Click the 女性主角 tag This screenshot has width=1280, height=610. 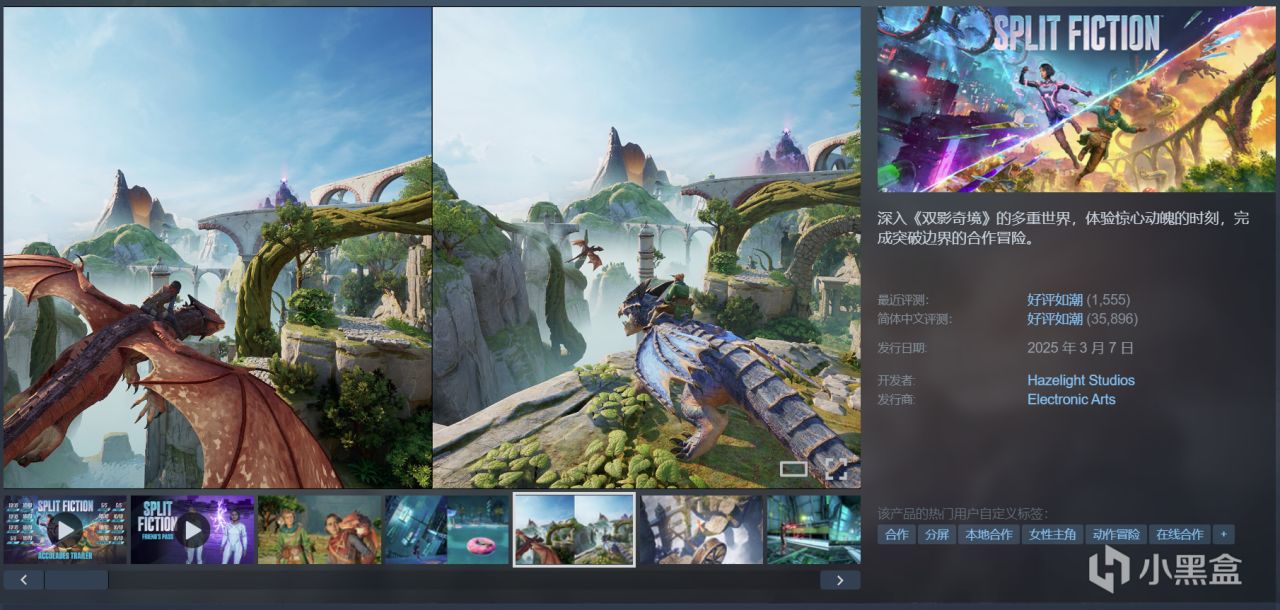1052,535
